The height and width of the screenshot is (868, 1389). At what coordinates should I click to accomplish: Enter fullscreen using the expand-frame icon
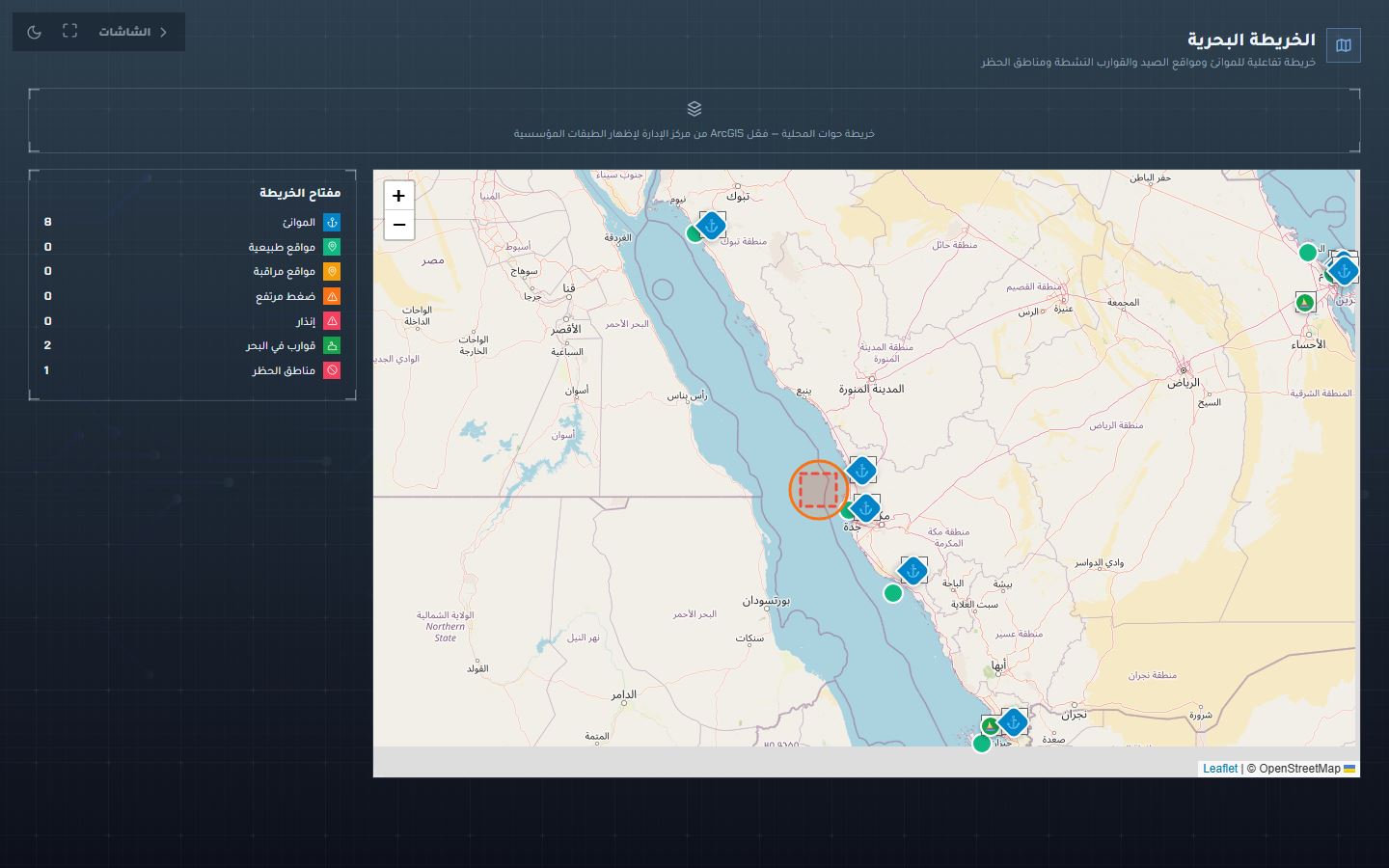69,32
